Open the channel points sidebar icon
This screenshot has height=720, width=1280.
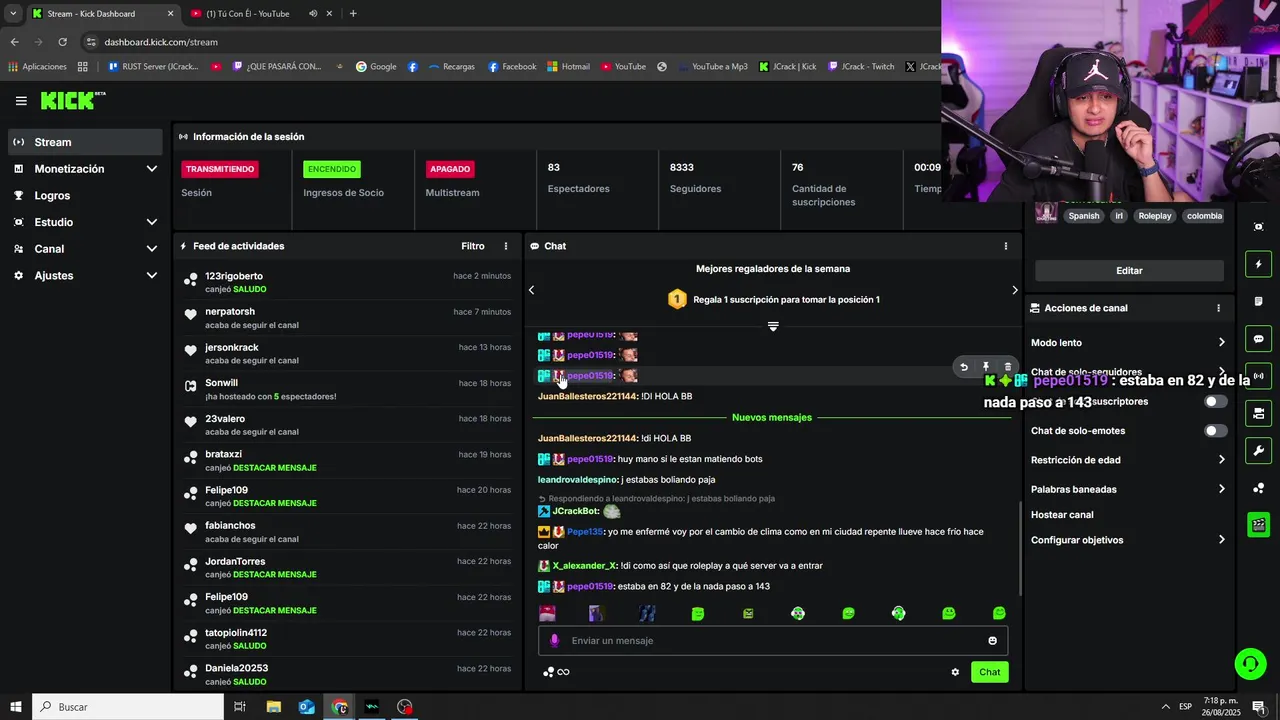1258,488
